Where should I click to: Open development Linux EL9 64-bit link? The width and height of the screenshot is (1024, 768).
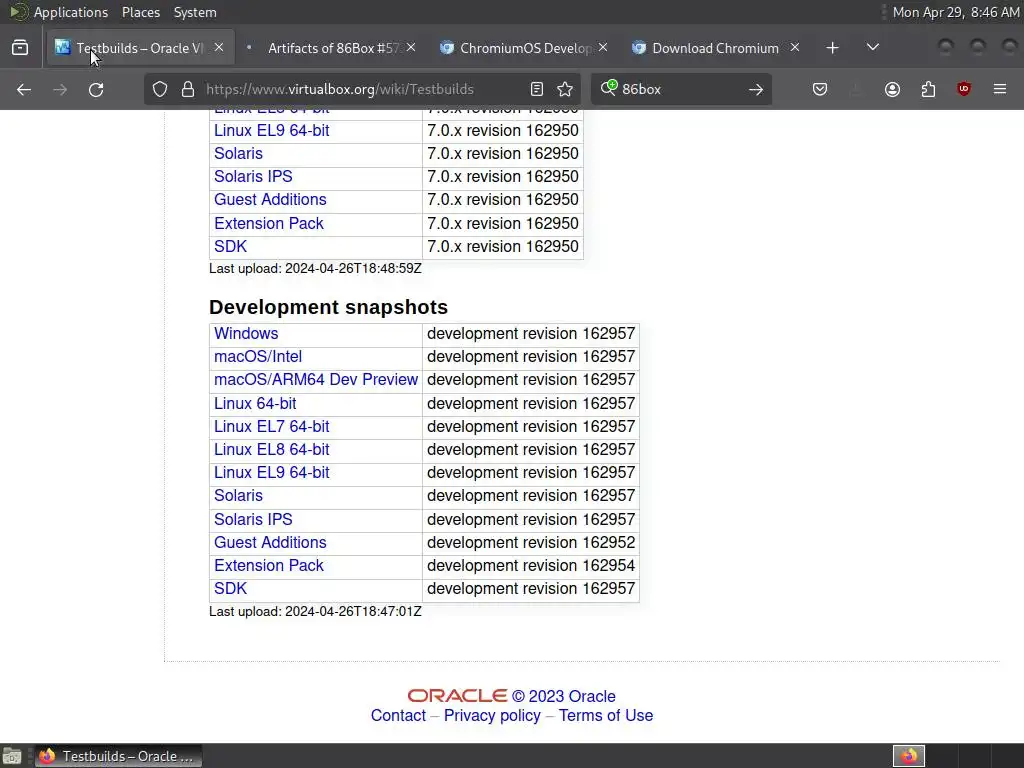(272, 473)
